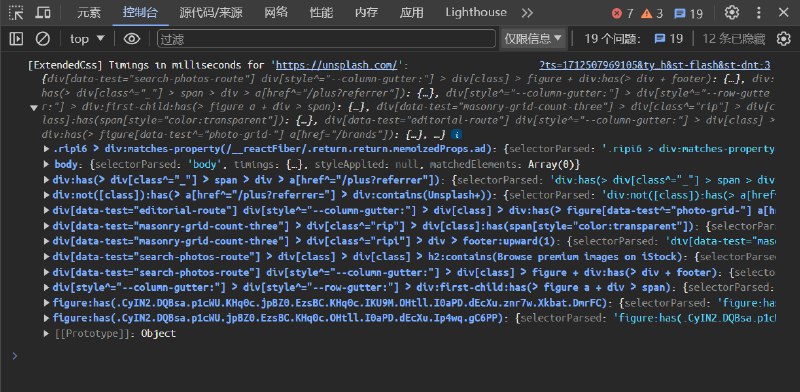Open the 仅限信息 log level dropdown

point(533,39)
